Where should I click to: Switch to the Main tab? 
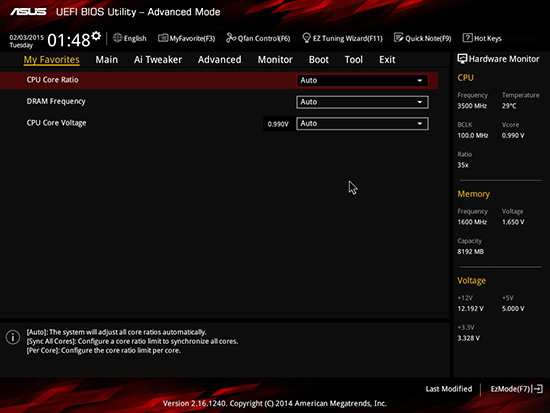pos(107,60)
